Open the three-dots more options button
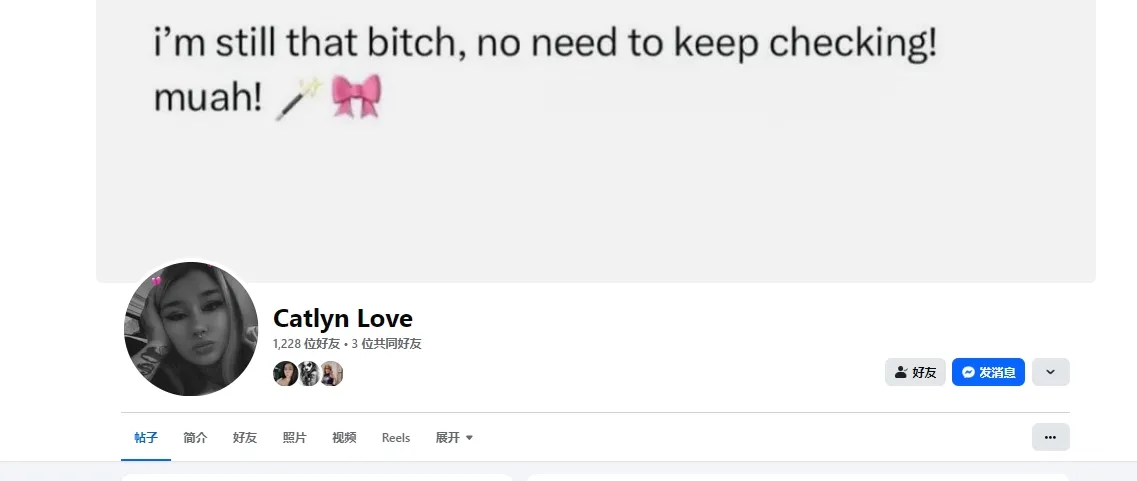This screenshot has height=481, width=1137. point(1050,437)
